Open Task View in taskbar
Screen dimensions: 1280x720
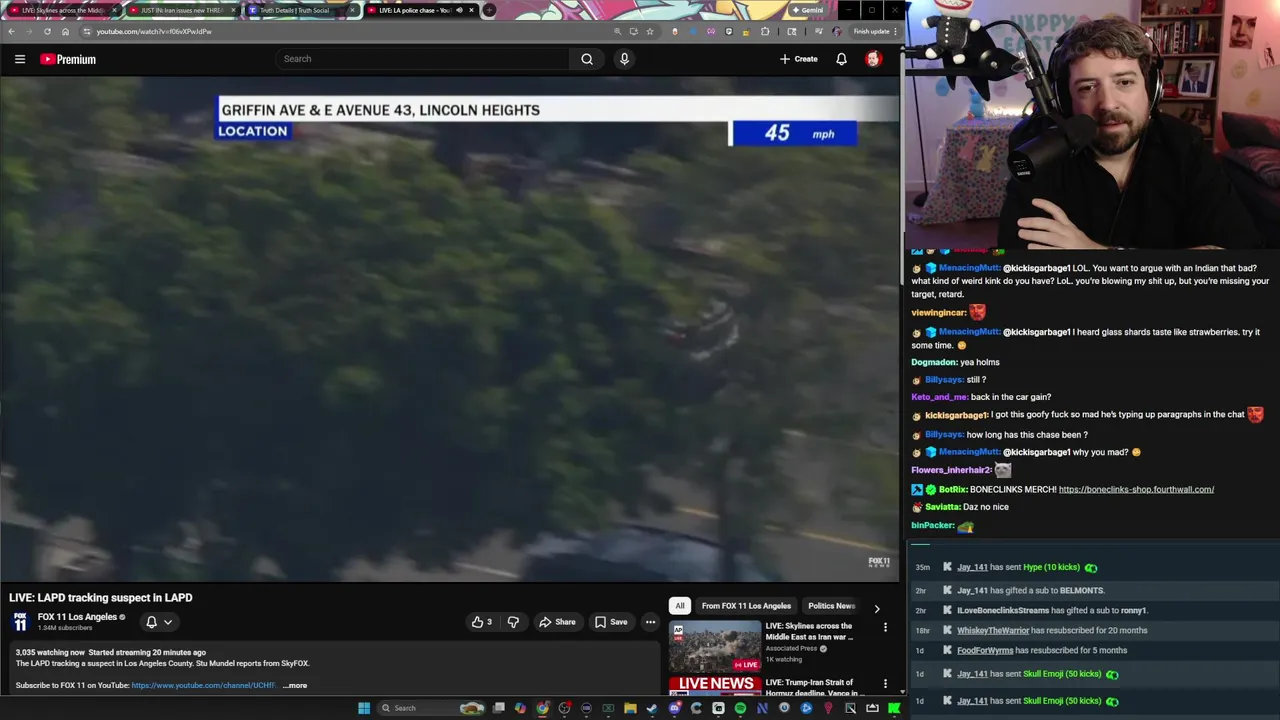[x=499, y=708]
